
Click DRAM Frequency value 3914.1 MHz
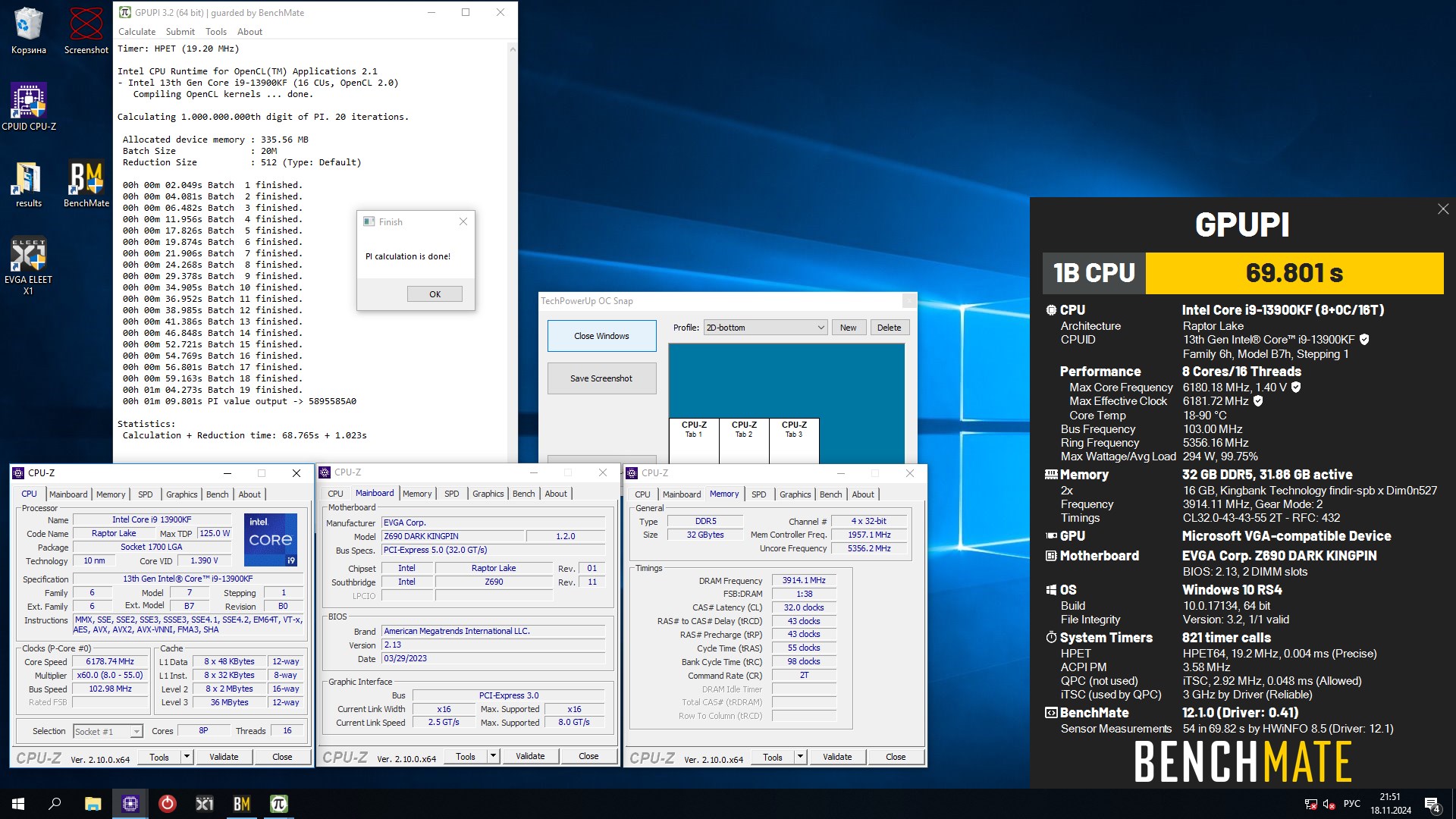tap(804, 580)
